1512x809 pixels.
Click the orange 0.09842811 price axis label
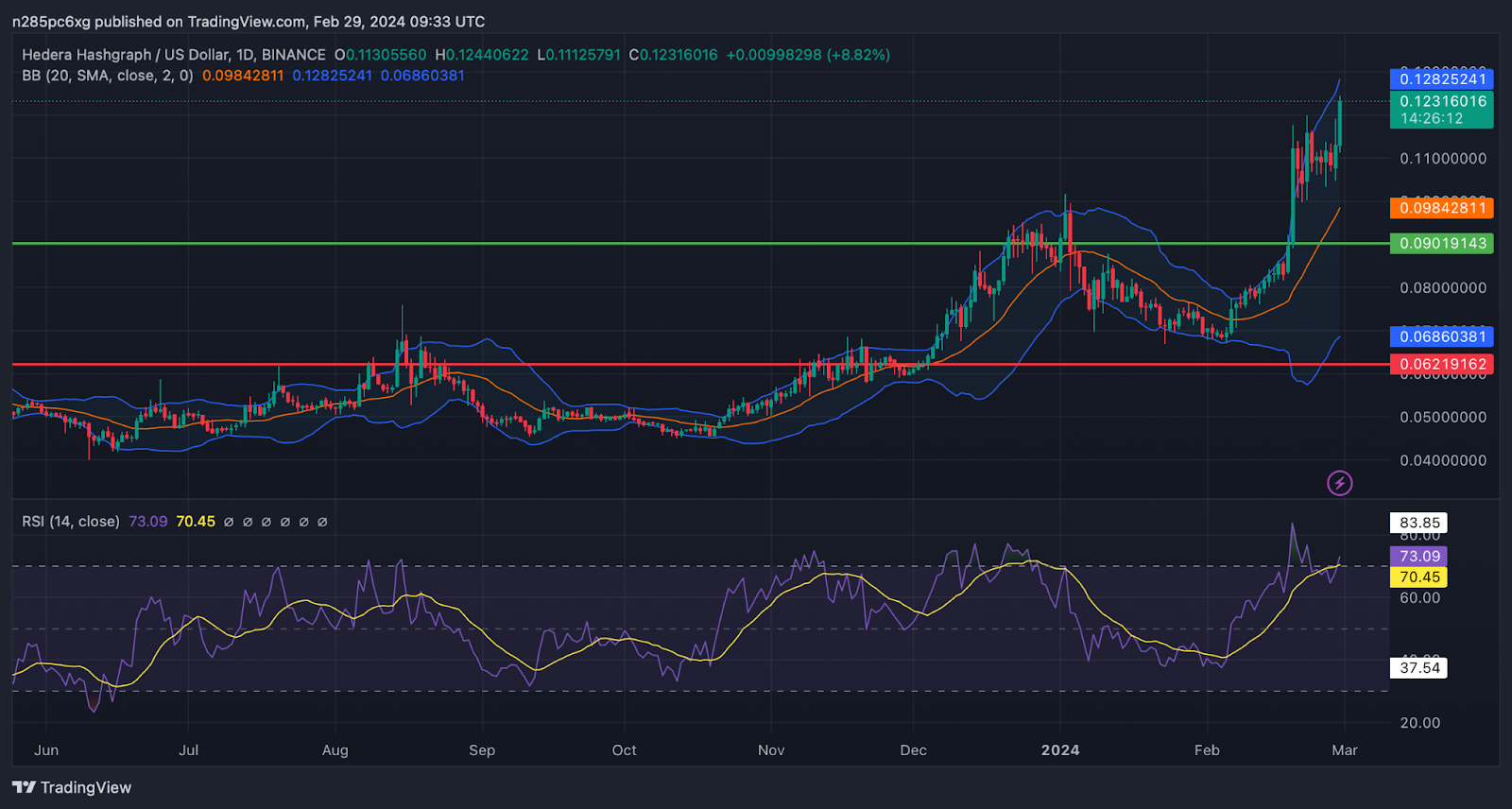tap(1441, 208)
